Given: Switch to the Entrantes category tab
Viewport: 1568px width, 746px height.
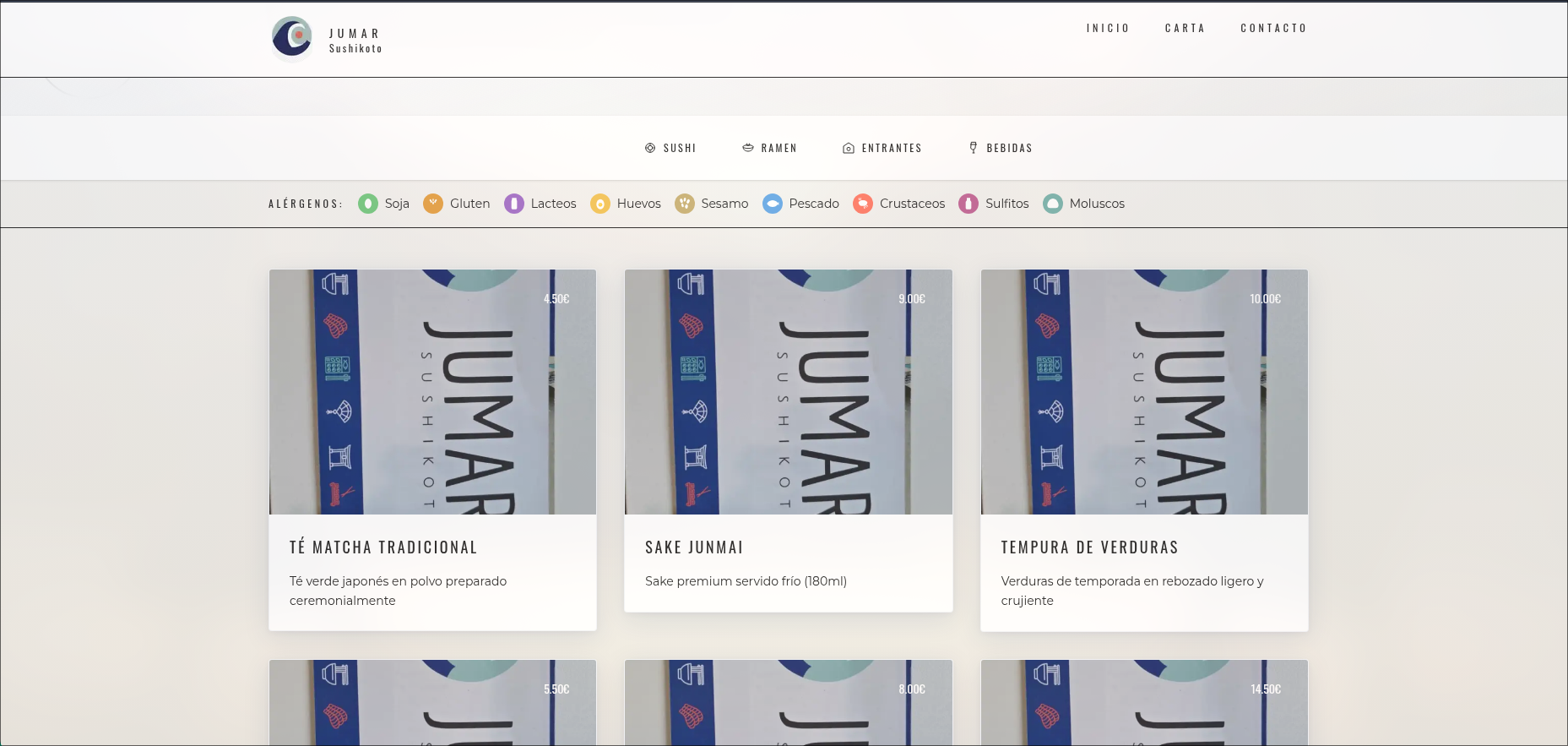Looking at the screenshot, I should (x=882, y=148).
